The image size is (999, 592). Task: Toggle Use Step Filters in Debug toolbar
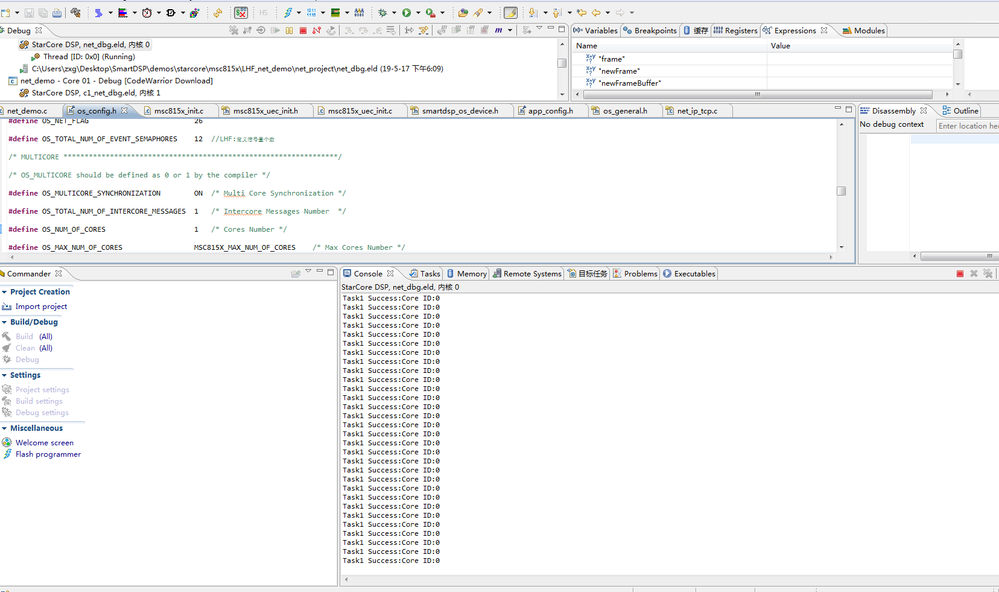(423, 30)
